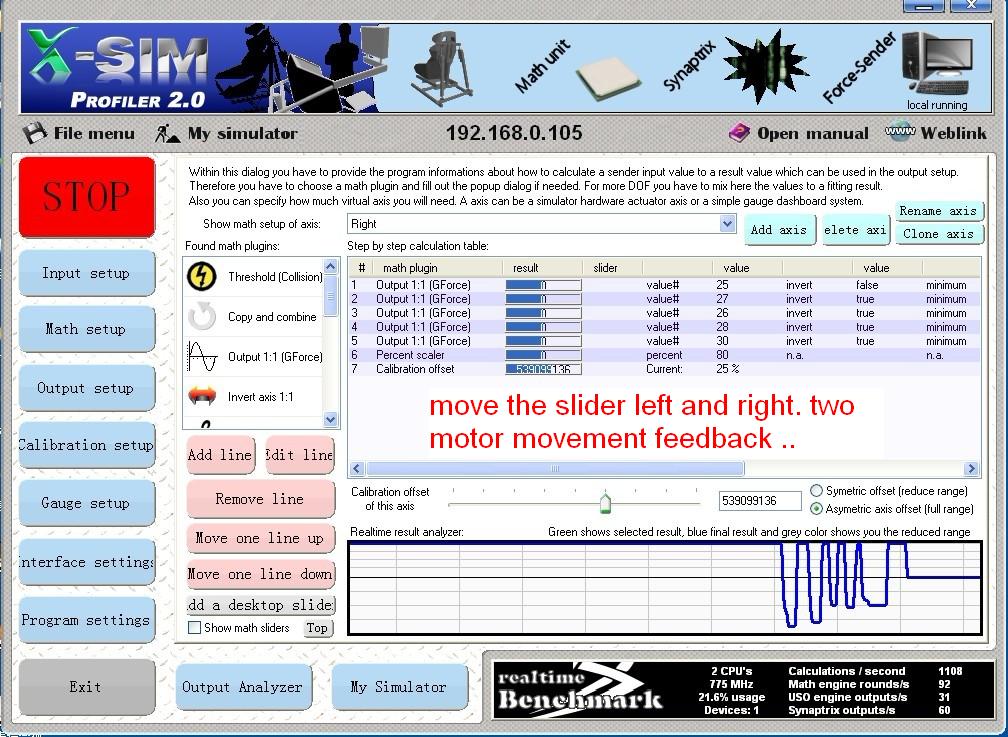The height and width of the screenshot is (737, 1008).
Task: Switch to the Math setup page
Action: [x=87, y=329]
